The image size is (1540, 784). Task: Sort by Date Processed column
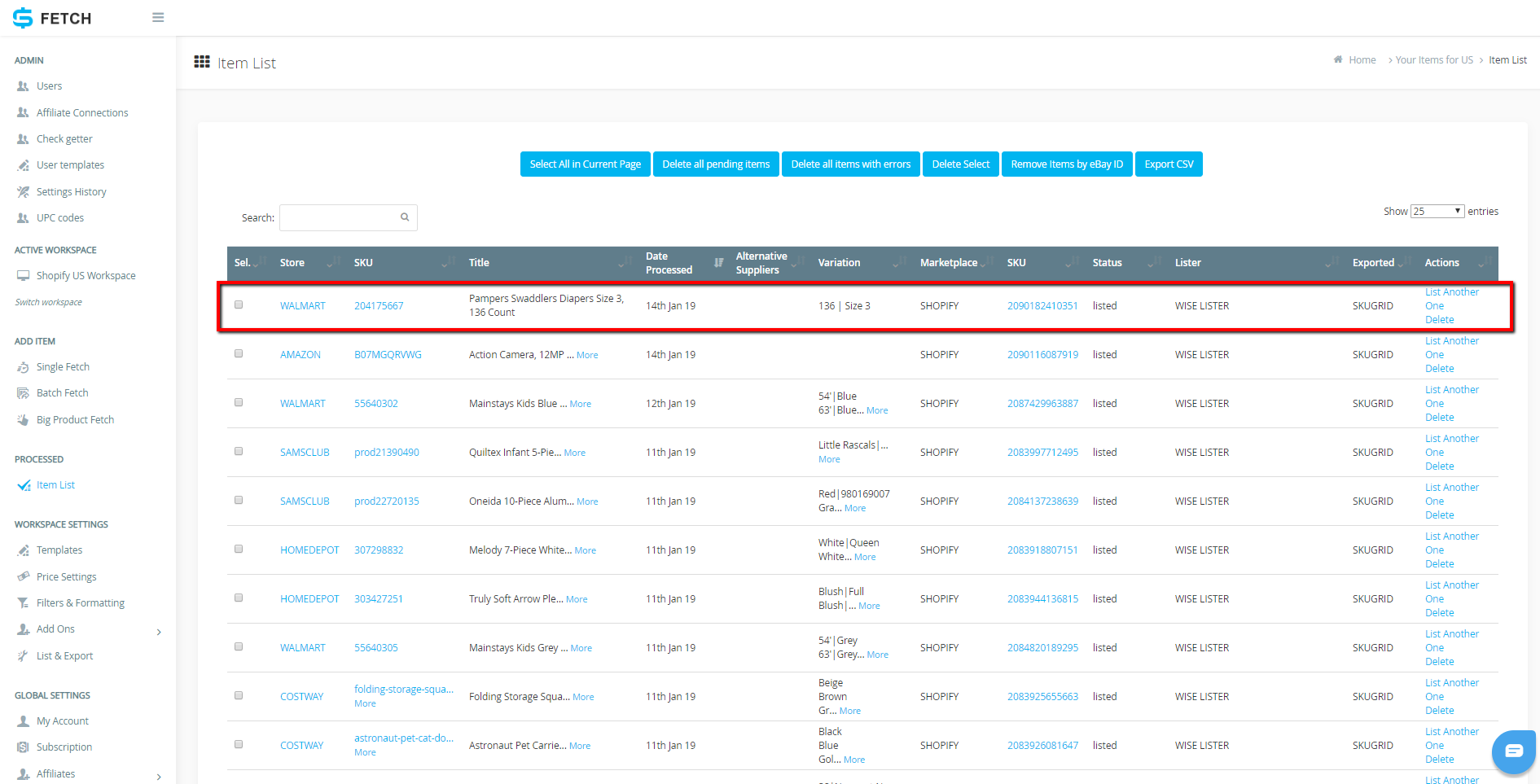(683, 263)
